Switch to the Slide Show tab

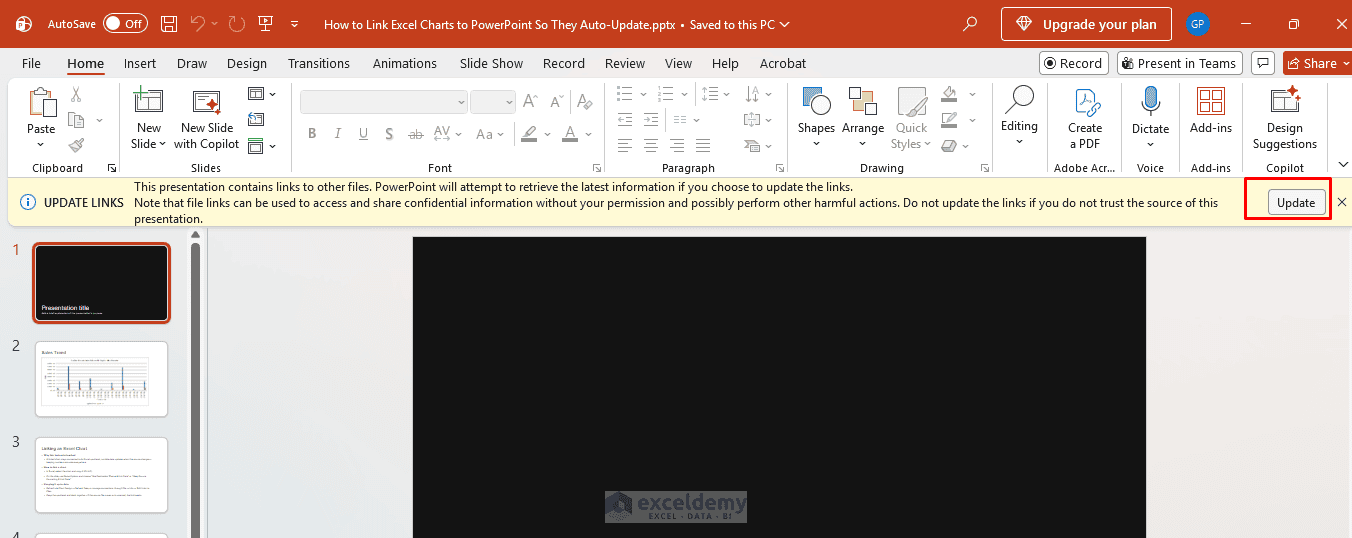click(x=491, y=63)
